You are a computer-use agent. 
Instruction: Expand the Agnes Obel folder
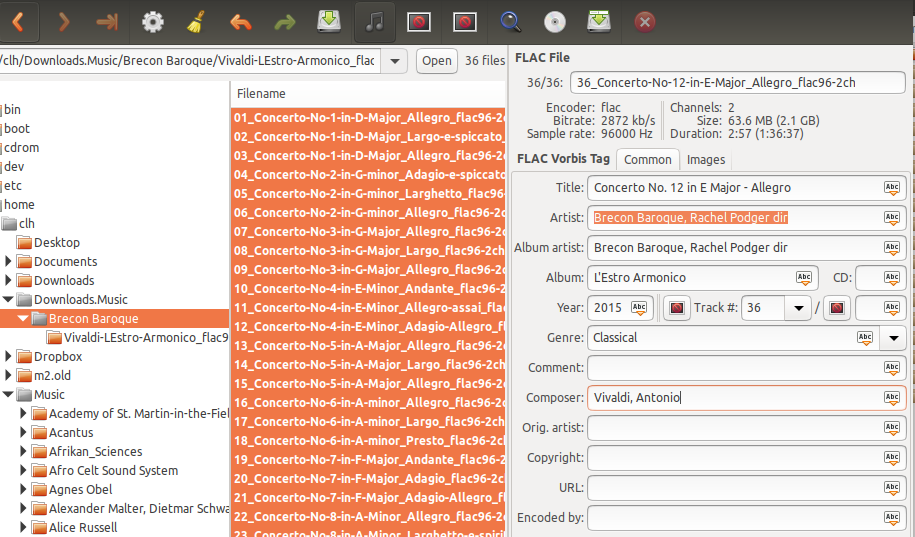[x=23, y=489]
